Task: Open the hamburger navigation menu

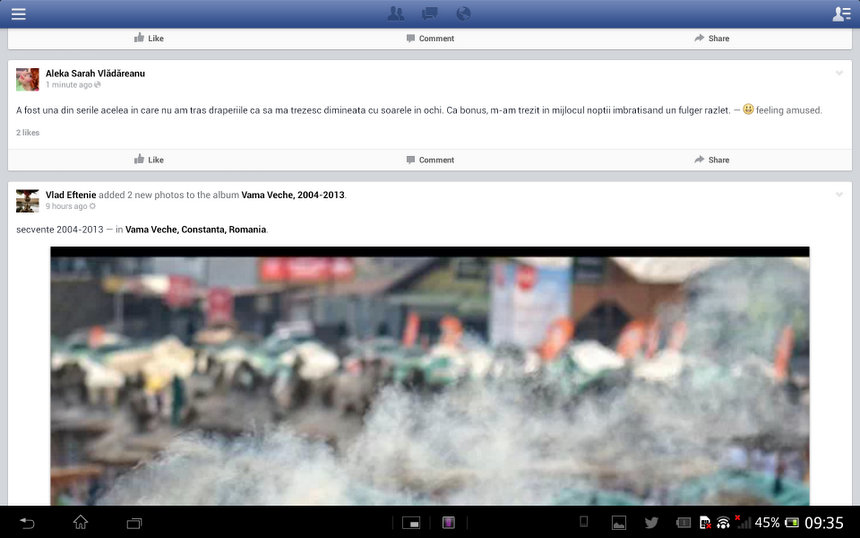Action: tap(18, 14)
